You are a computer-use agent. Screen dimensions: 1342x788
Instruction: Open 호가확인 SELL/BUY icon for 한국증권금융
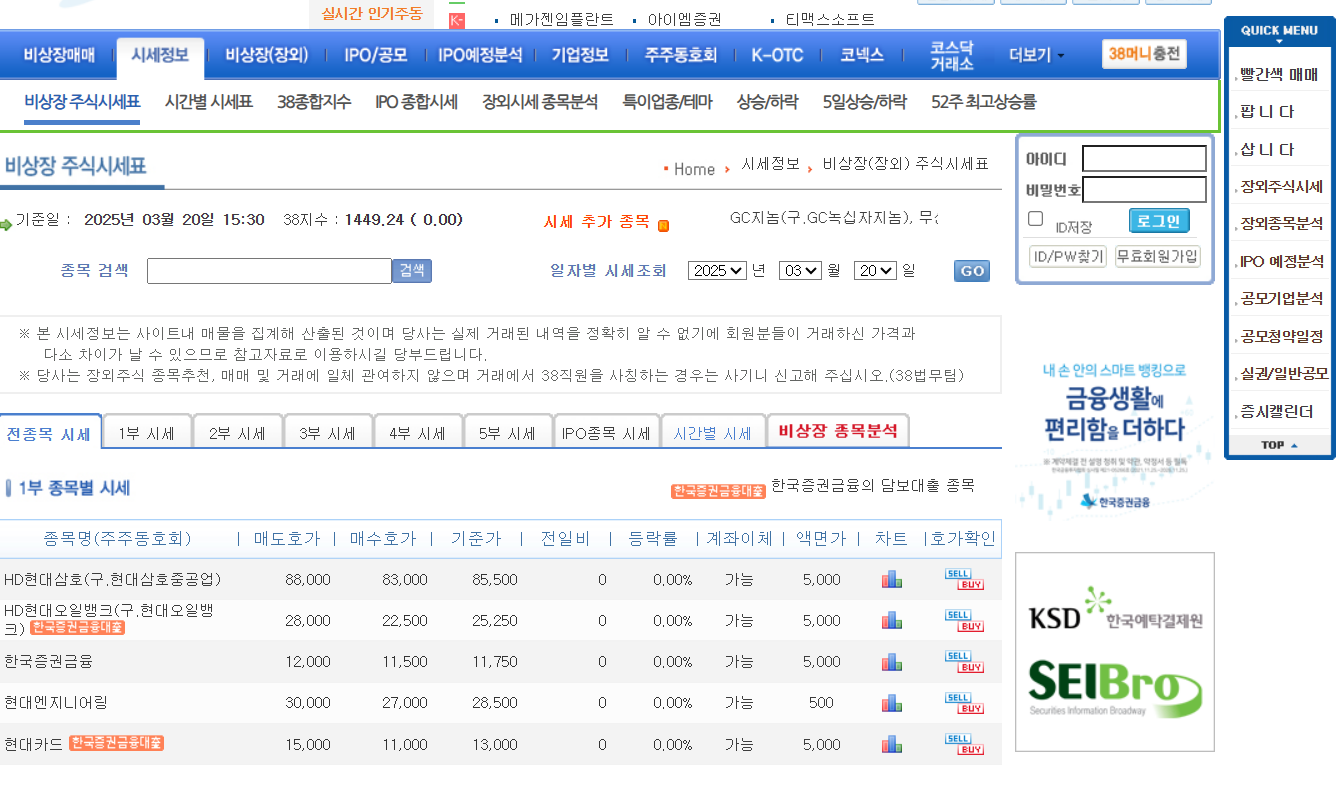click(x=963, y=661)
